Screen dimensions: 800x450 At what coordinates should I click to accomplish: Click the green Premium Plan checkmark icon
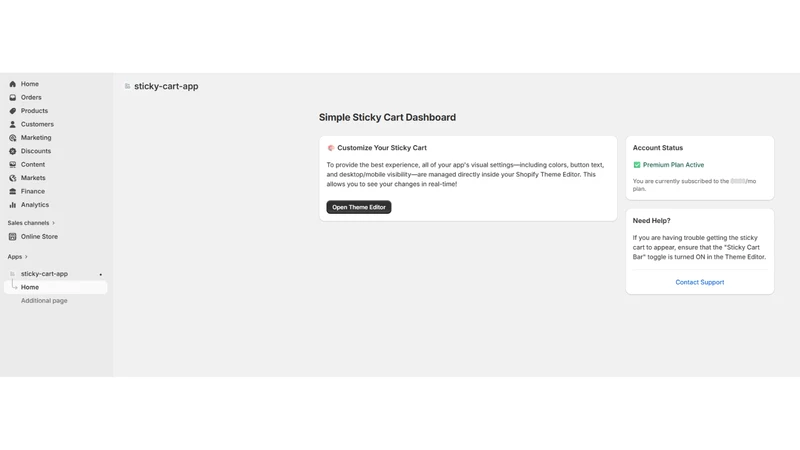(637, 165)
